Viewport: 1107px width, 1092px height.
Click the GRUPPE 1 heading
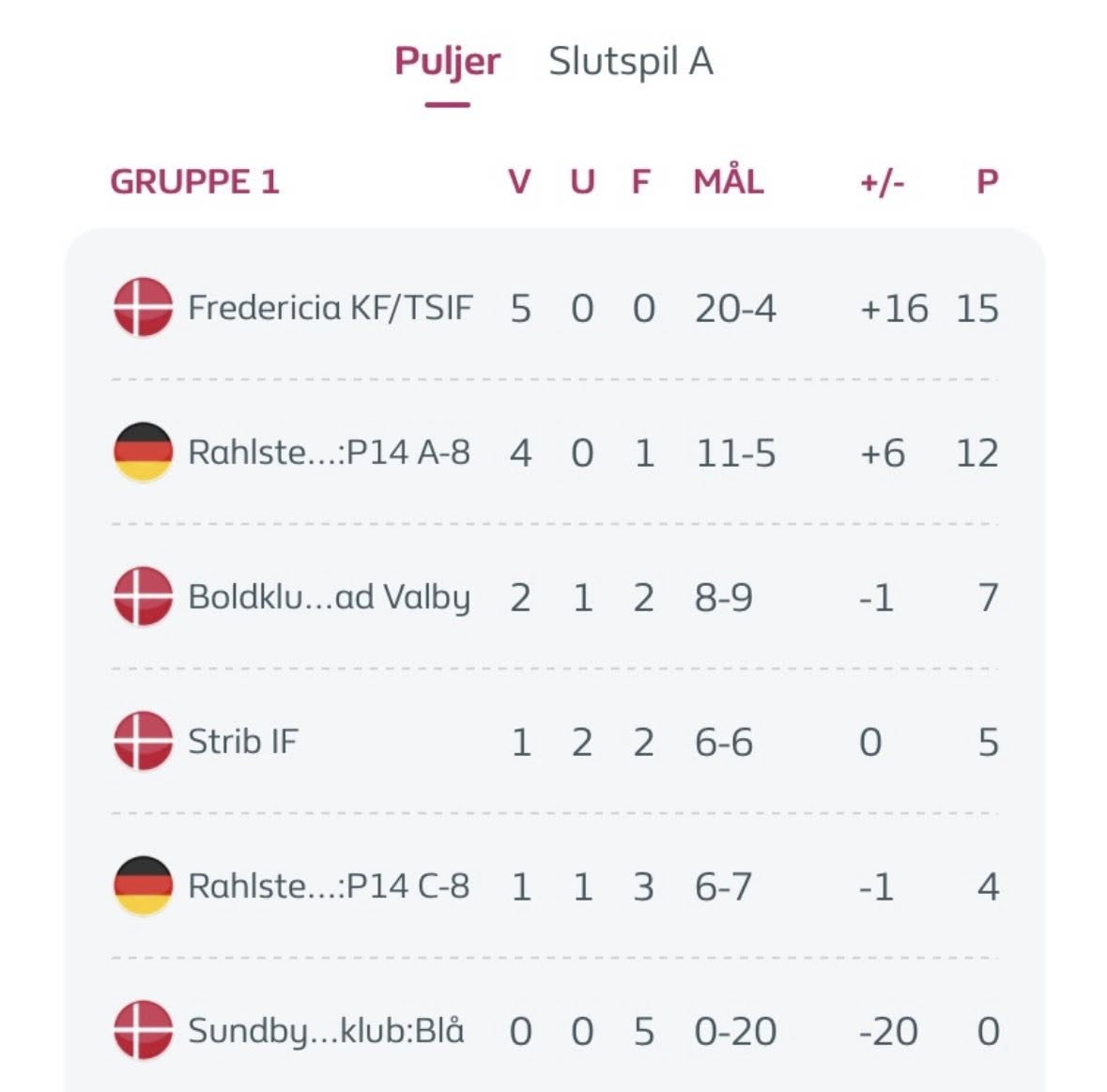(195, 182)
